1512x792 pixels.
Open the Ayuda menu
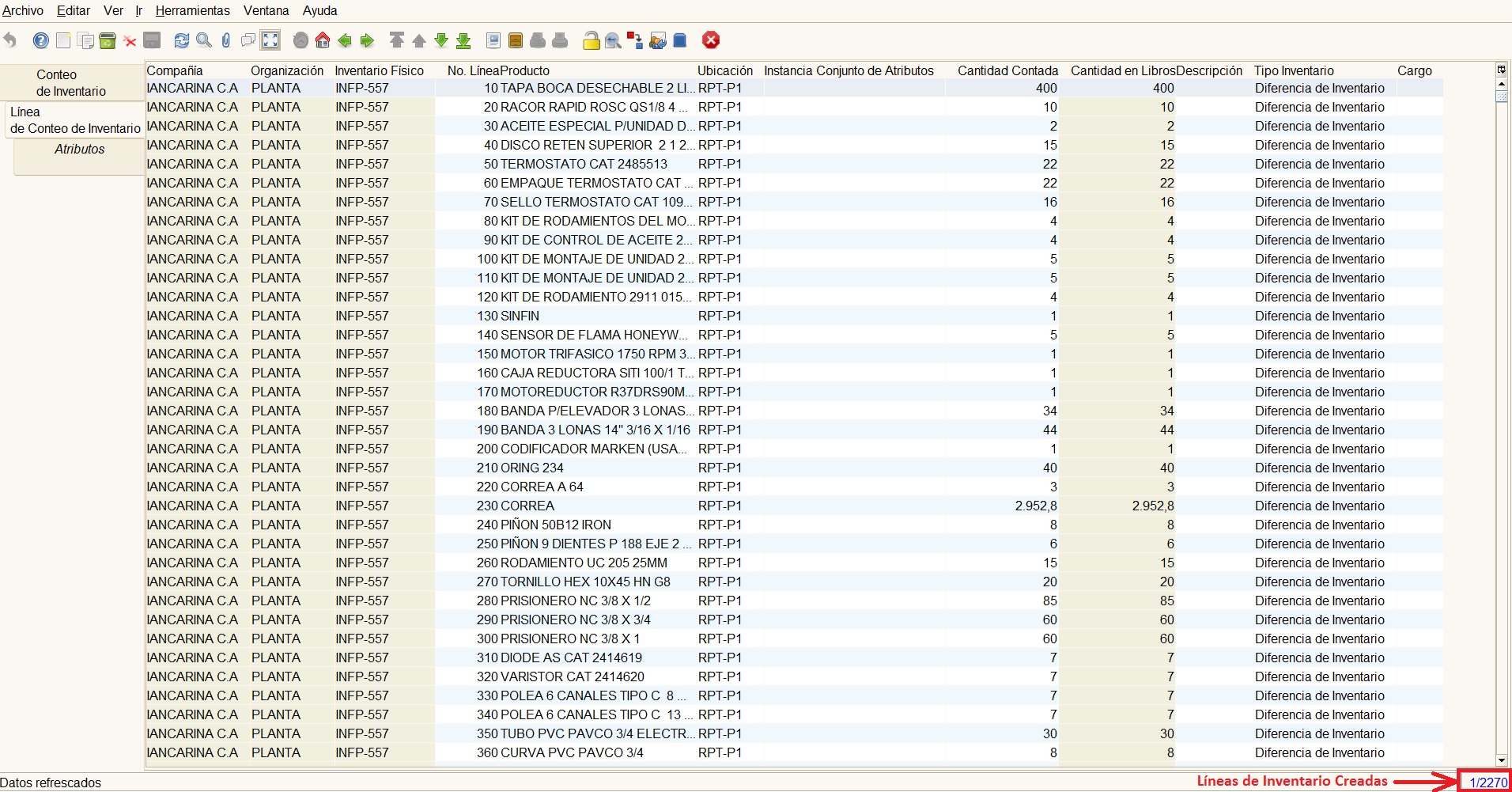(x=319, y=10)
